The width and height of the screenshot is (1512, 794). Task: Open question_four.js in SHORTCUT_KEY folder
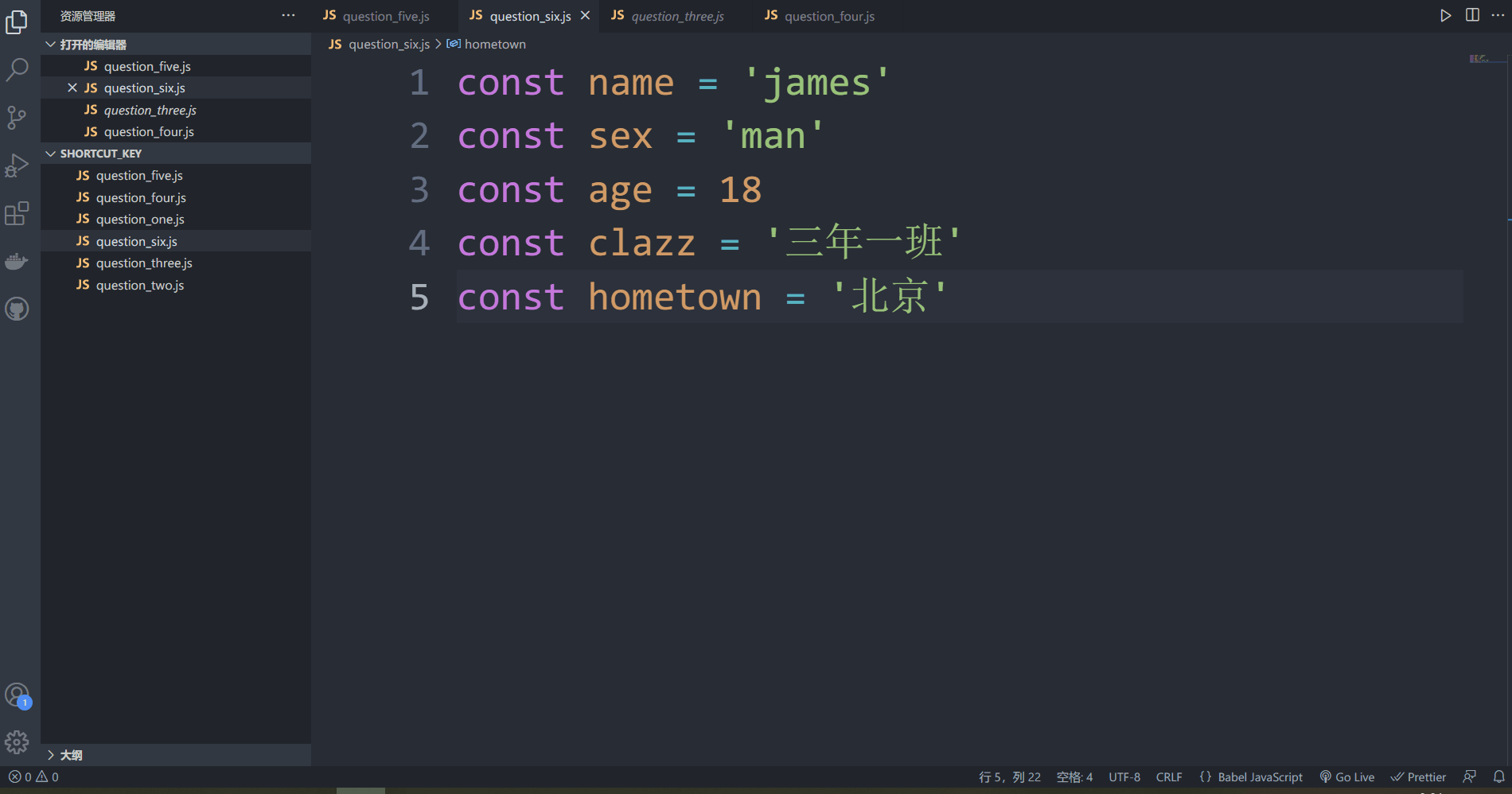176,197
